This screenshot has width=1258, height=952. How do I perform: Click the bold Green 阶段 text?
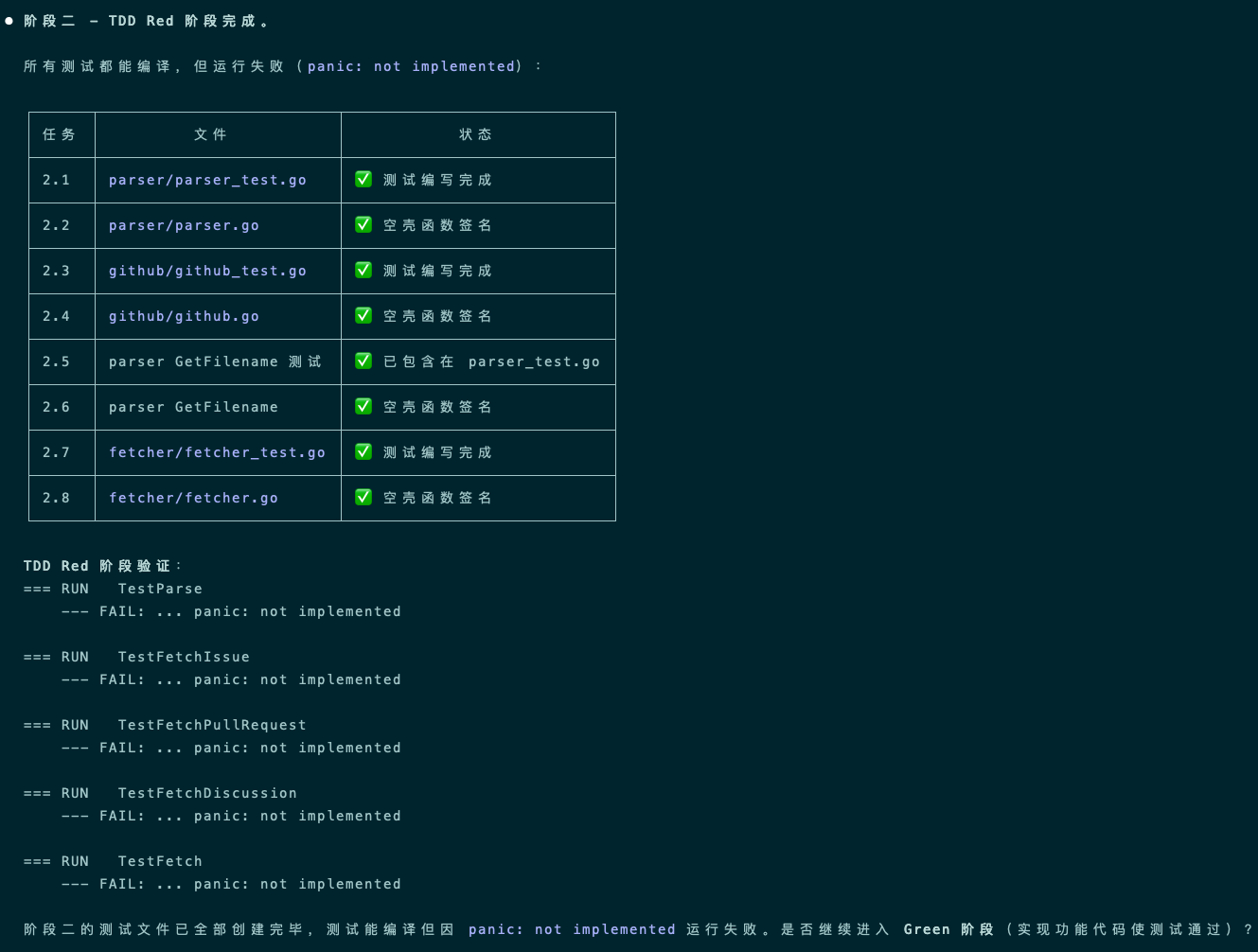[x=948, y=929]
